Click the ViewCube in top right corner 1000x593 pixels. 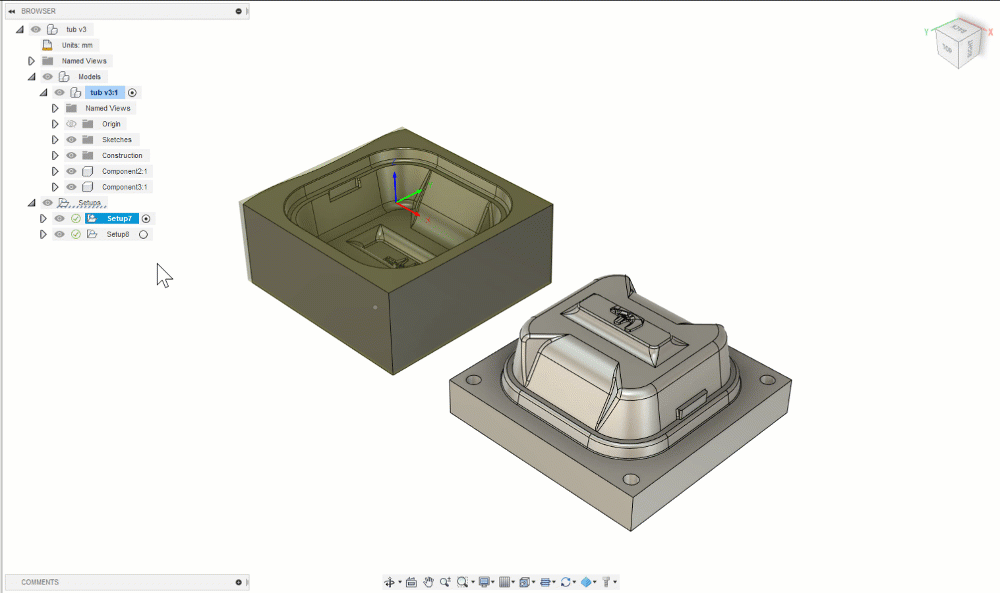(x=958, y=45)
